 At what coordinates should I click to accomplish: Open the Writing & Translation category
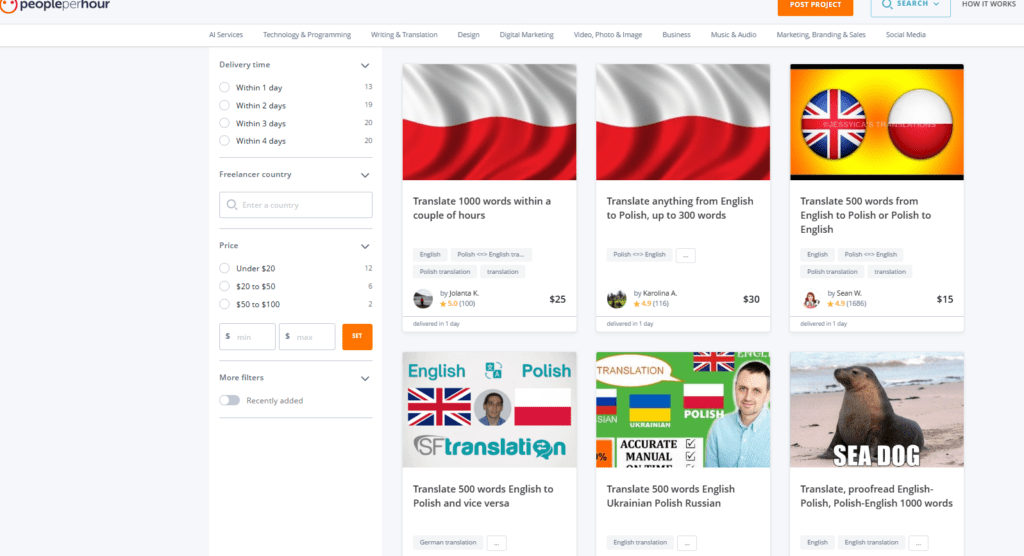click(x=404, y=35)
